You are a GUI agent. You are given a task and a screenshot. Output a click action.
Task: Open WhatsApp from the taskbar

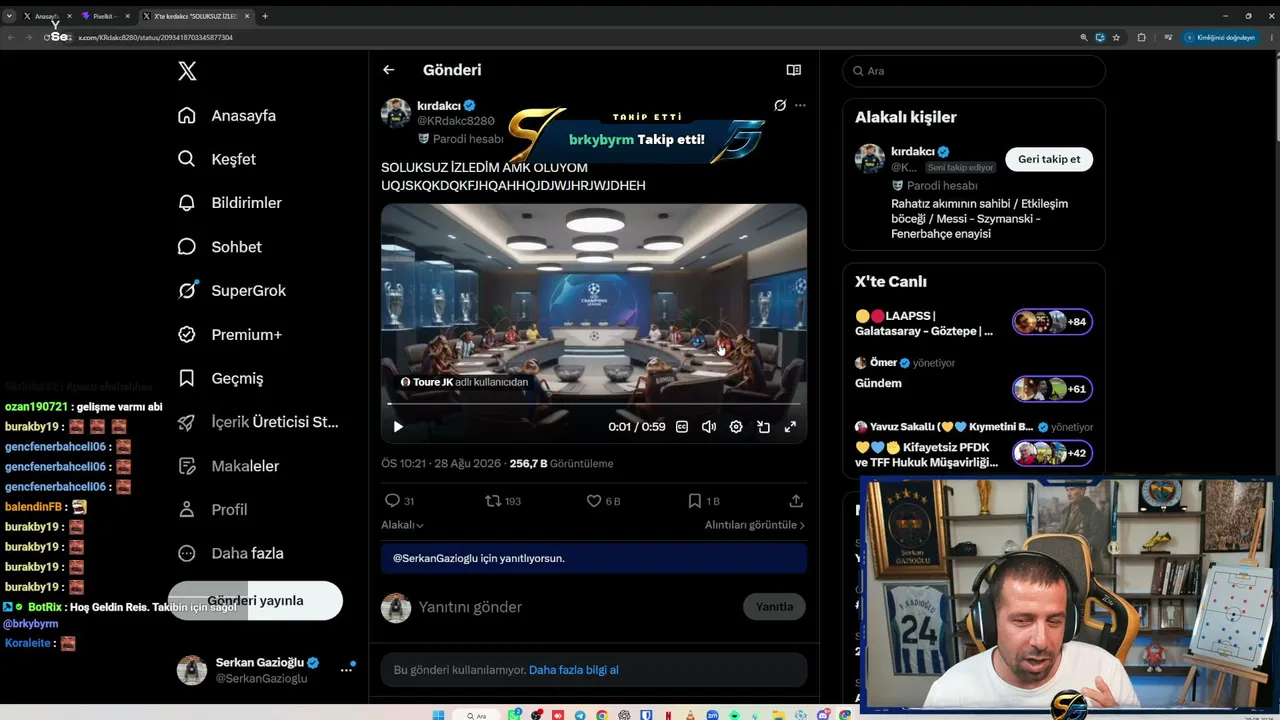(516, 715)
